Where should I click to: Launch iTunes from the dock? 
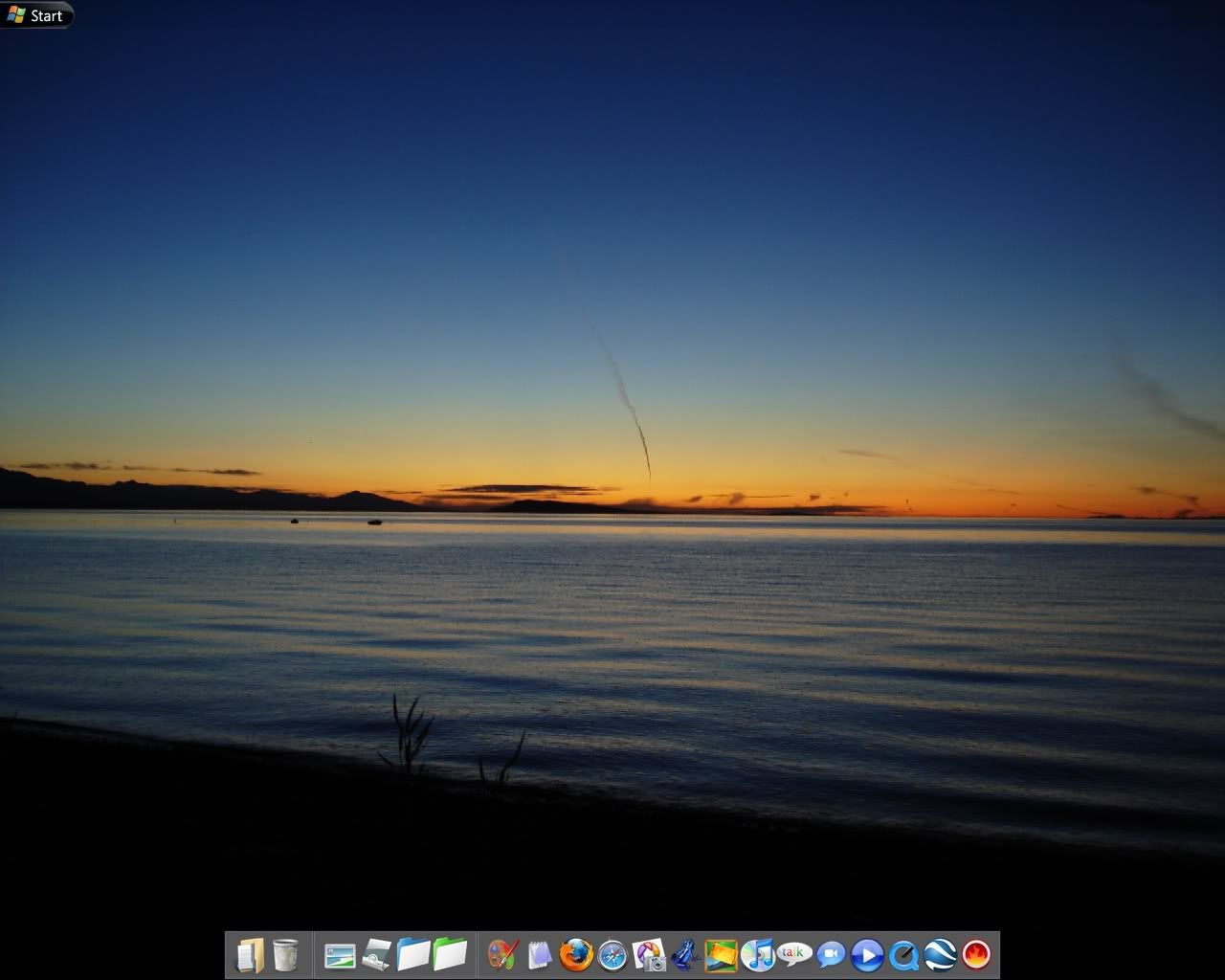pyautogui.click(x=757, y=955)
